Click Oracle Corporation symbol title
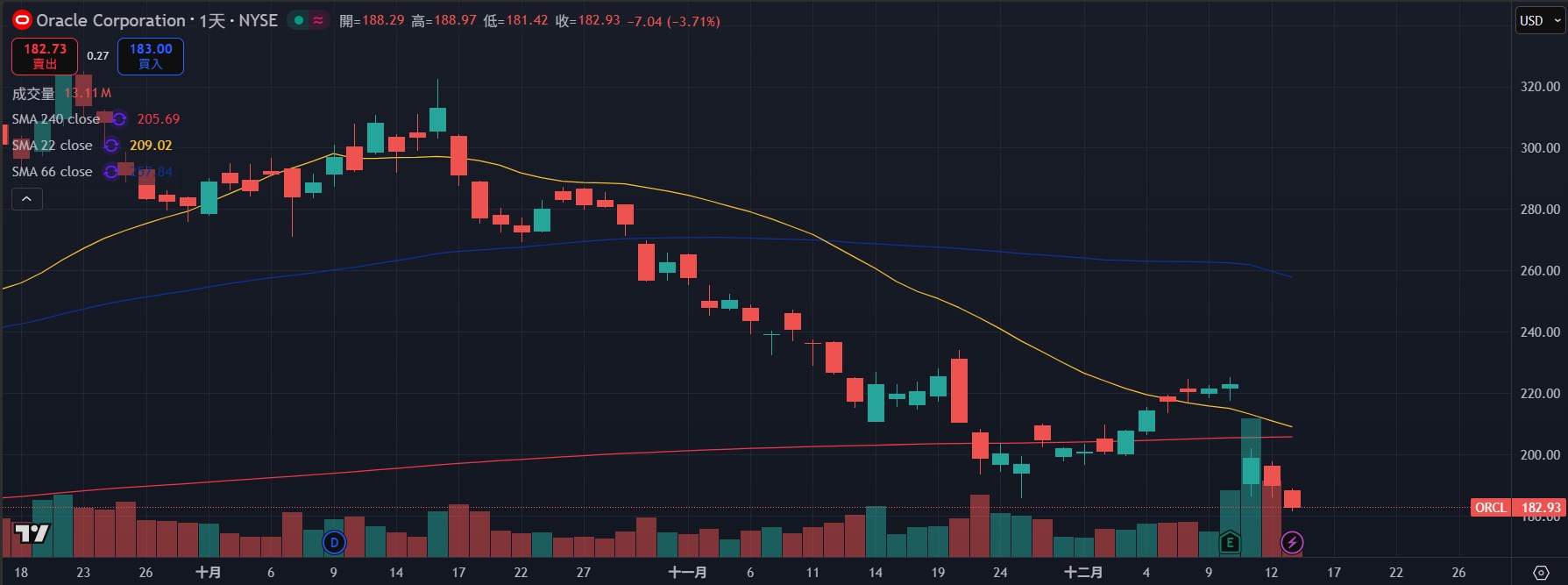The height and width of the screenshot is (585, 1568). pyautogui.click(x=110, y=20)
